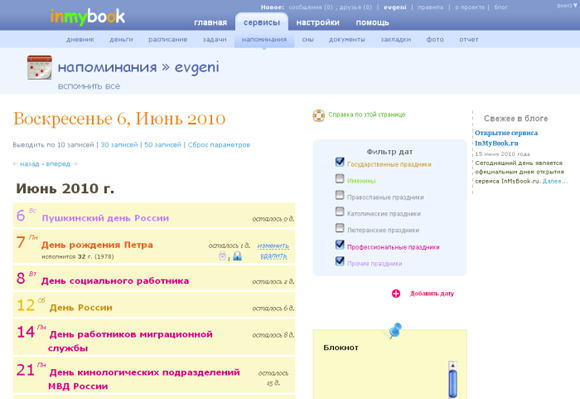
Task: Open сообщения (0) link
Action: pyautogui.click(x=311, y=7)
